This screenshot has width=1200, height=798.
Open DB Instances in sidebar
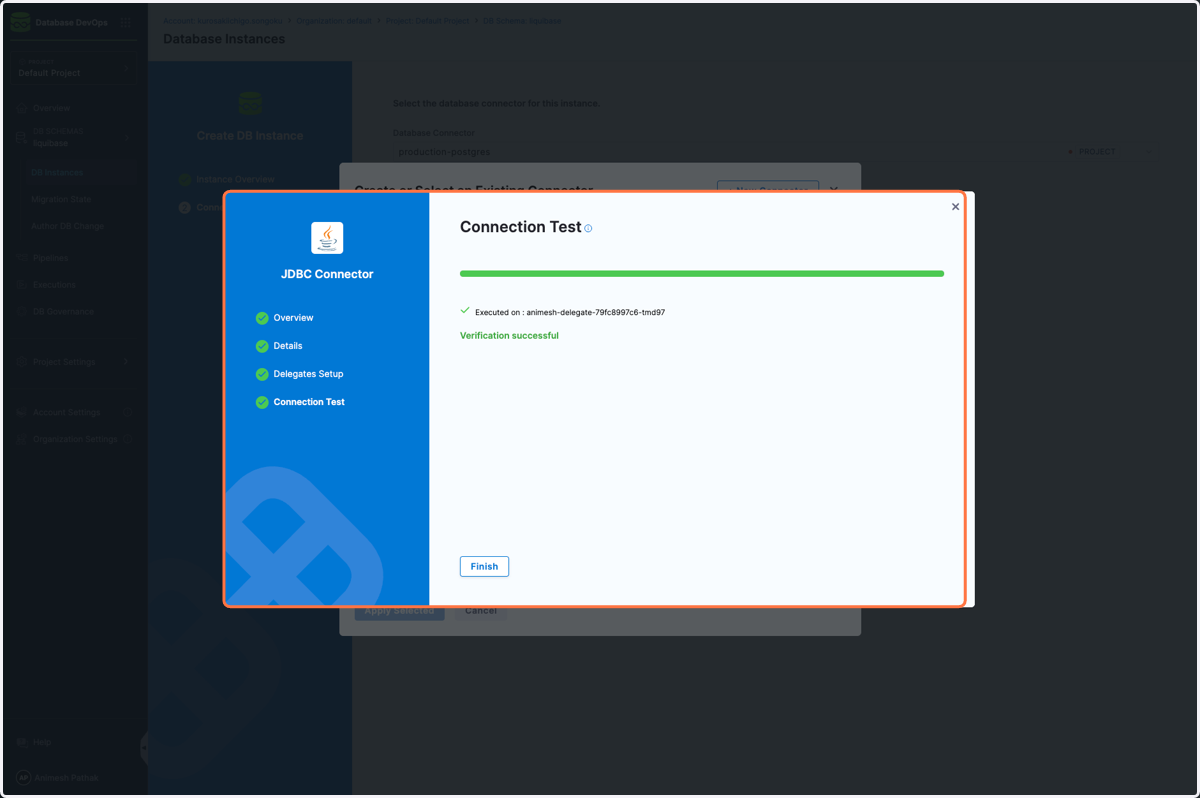click(x=58, y=173)
